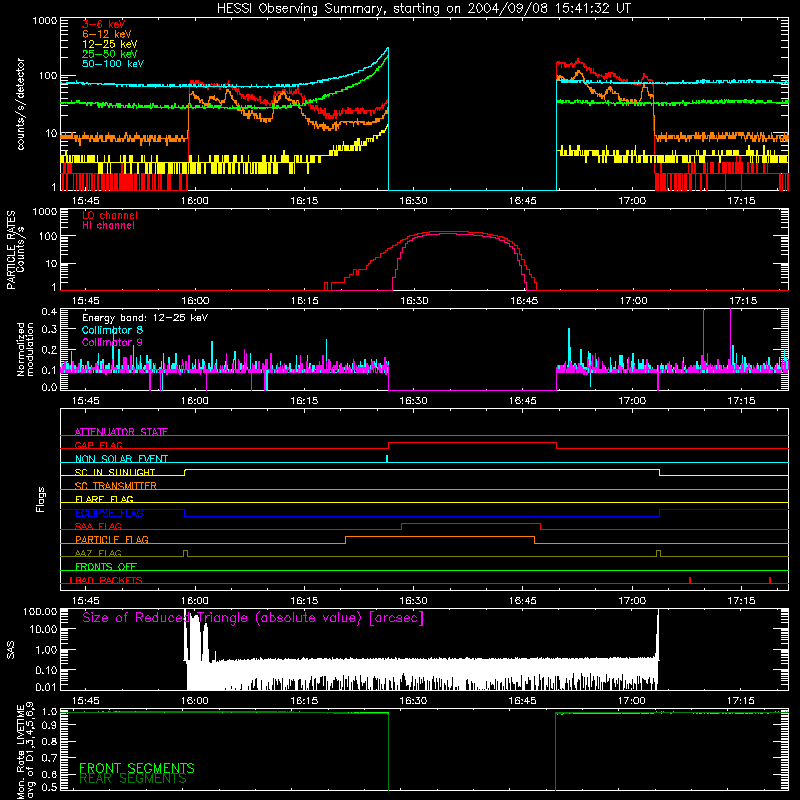
Task: Click the NON SOLAR EVENT cyan spike marker
Action: (x=387, y=458)
